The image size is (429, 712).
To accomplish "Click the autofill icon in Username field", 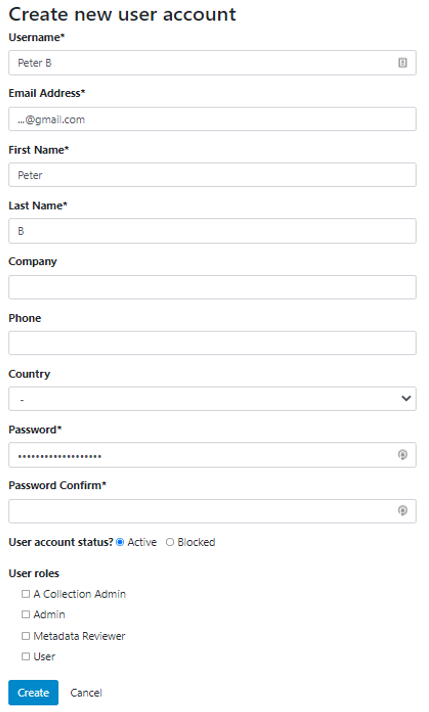I will click(x=402, y=63).
